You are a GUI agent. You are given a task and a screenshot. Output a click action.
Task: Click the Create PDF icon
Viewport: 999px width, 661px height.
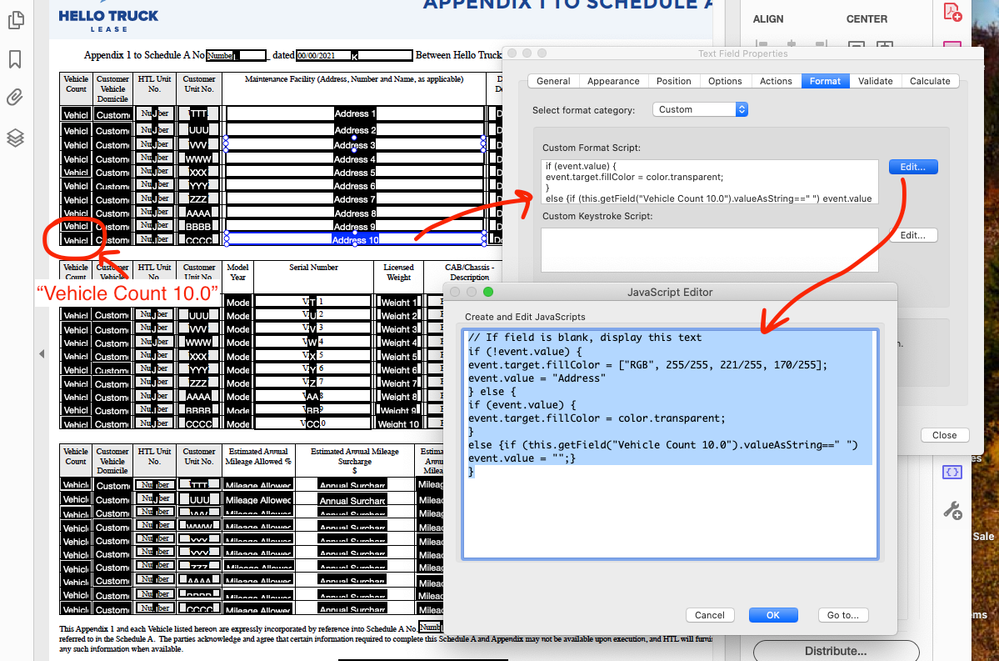coord(952,12)
